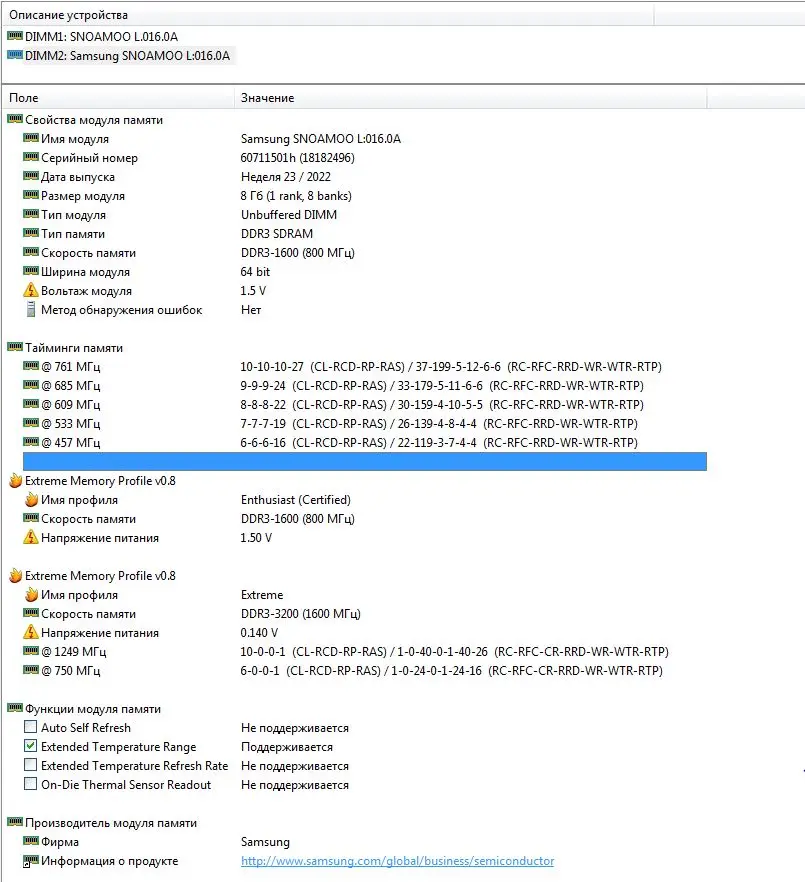Select the 'Поддерживается' status text
This screenshot has width=805, height=882.
(287, 747)
